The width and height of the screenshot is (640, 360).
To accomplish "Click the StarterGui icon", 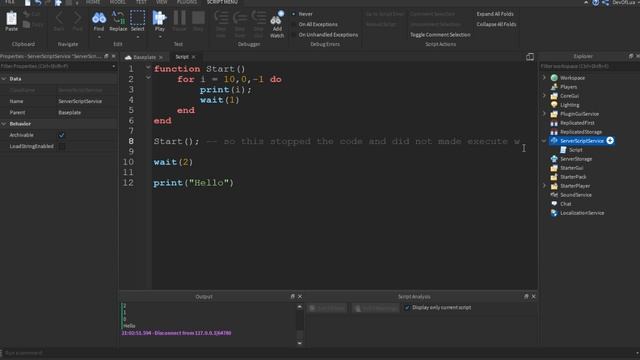I will pyautogui.click(x=554, y=168).
